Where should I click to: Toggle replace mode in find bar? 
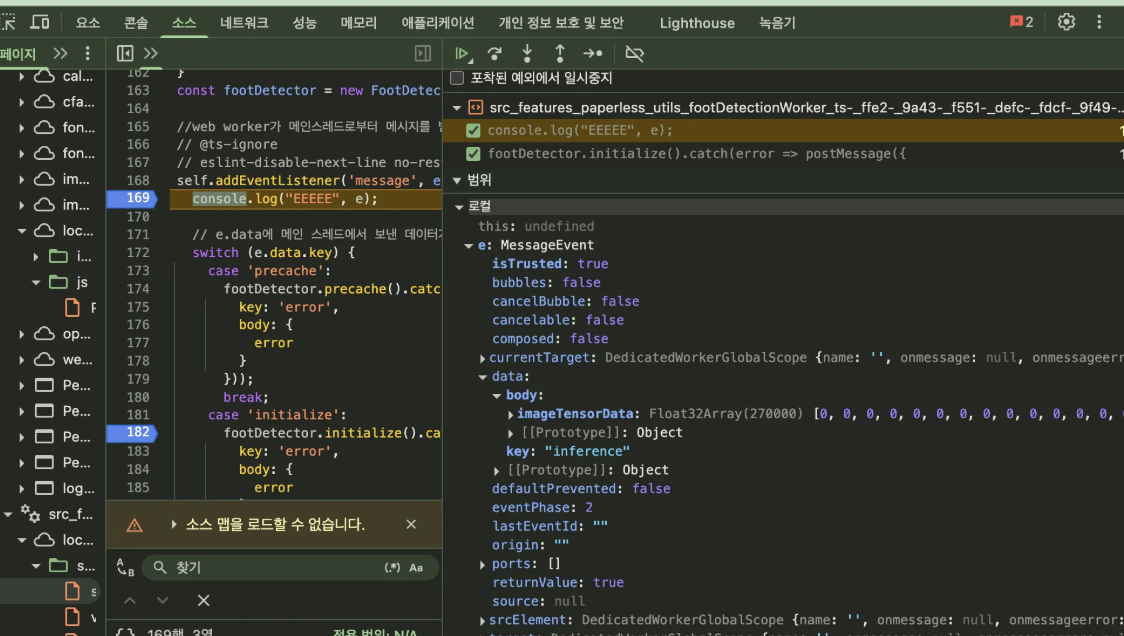click(x=125, y=567)
